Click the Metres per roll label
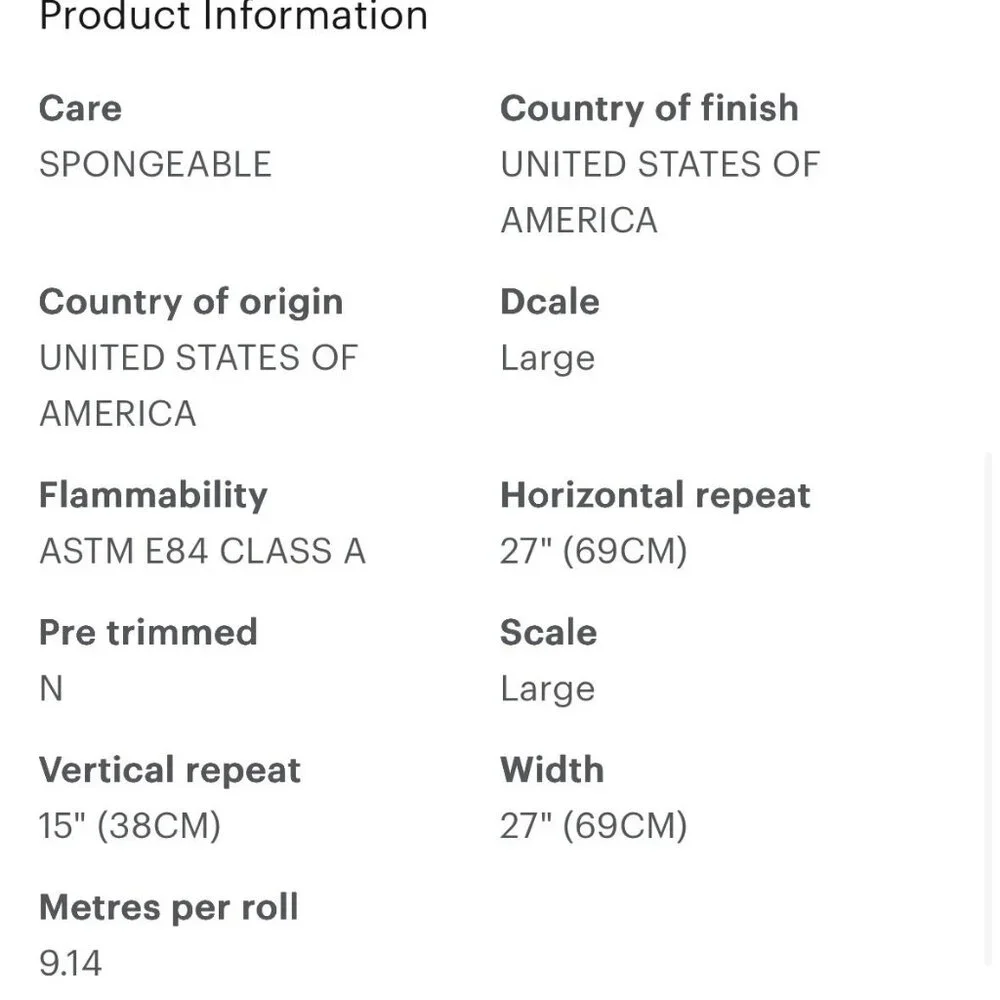 click(x=168, y=908)
